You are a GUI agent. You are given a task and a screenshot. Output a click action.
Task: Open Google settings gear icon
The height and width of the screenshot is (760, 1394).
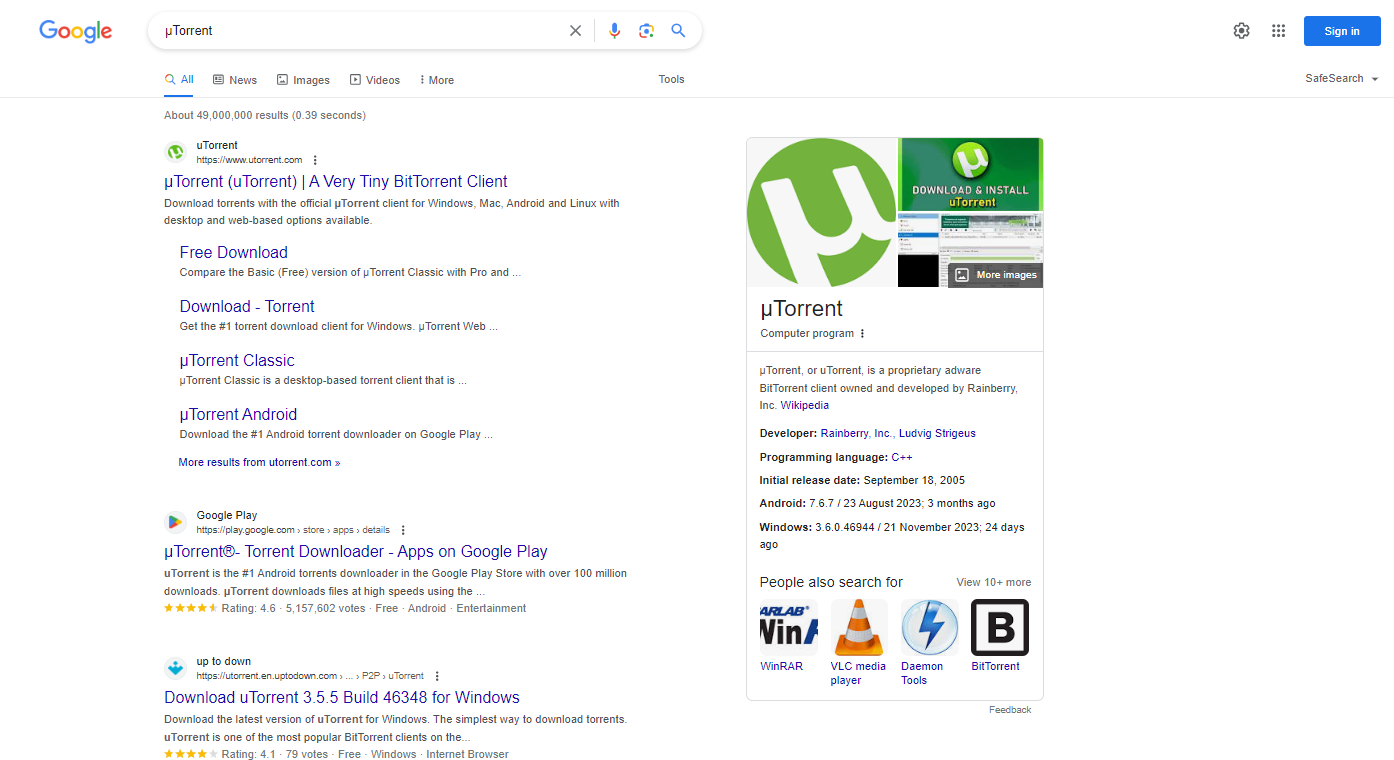1241,31
